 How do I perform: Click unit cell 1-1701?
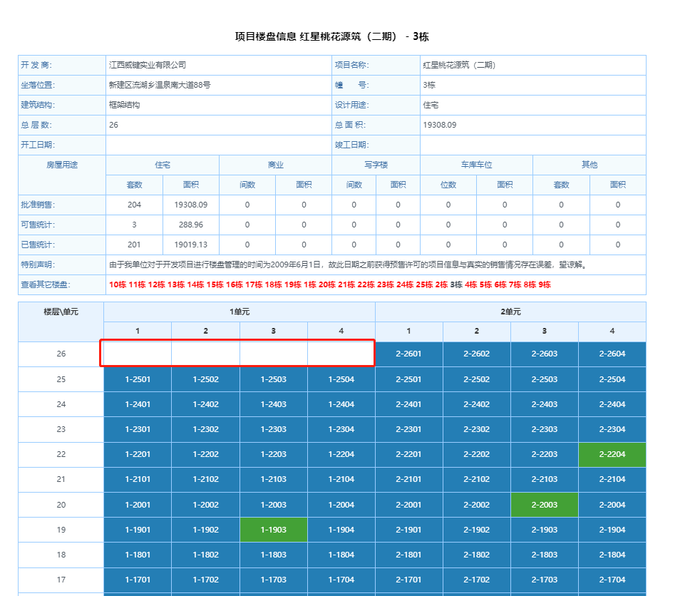(x=138, y=580)
